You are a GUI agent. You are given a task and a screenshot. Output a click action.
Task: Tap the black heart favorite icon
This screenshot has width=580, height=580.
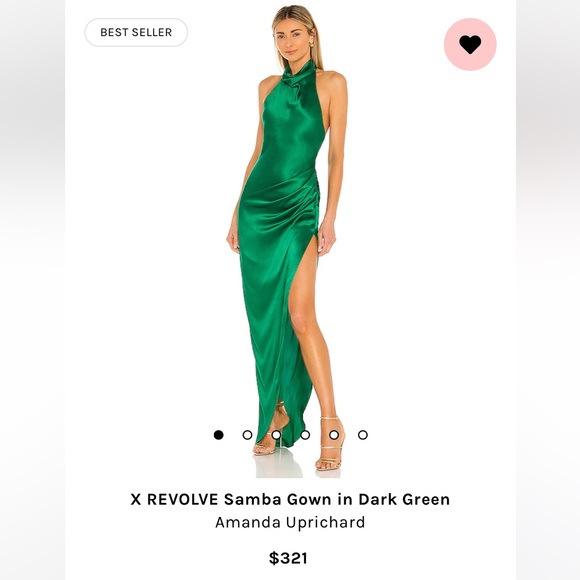pyautogui.click(x=470, y=44)
